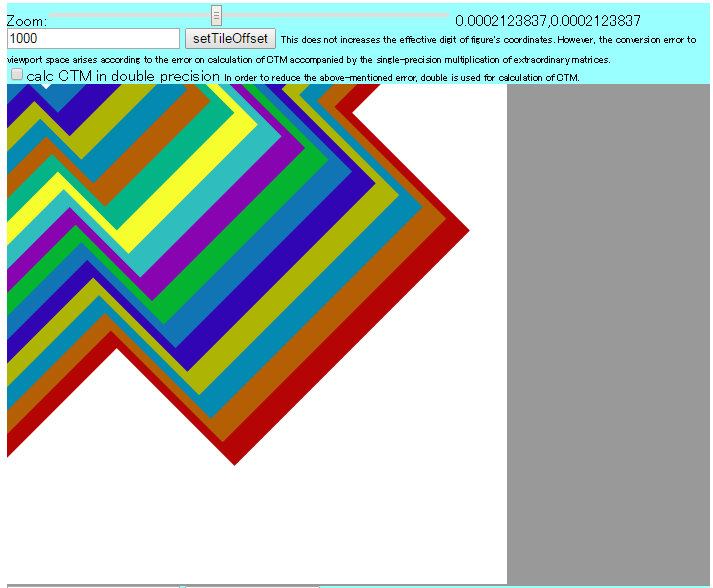This screenshot has height=588, width=713.
Task: Focus the tile offset field containing 1000
Action: point(93,39)
